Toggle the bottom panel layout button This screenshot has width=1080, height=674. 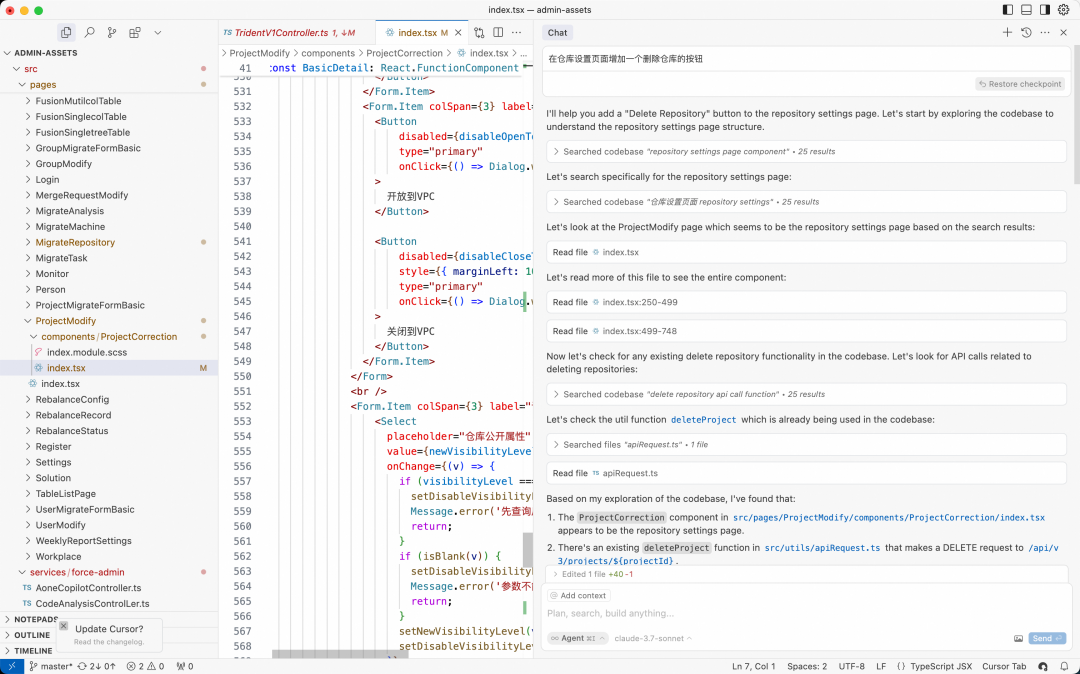pyautogui.click(x=1026, y=10)
